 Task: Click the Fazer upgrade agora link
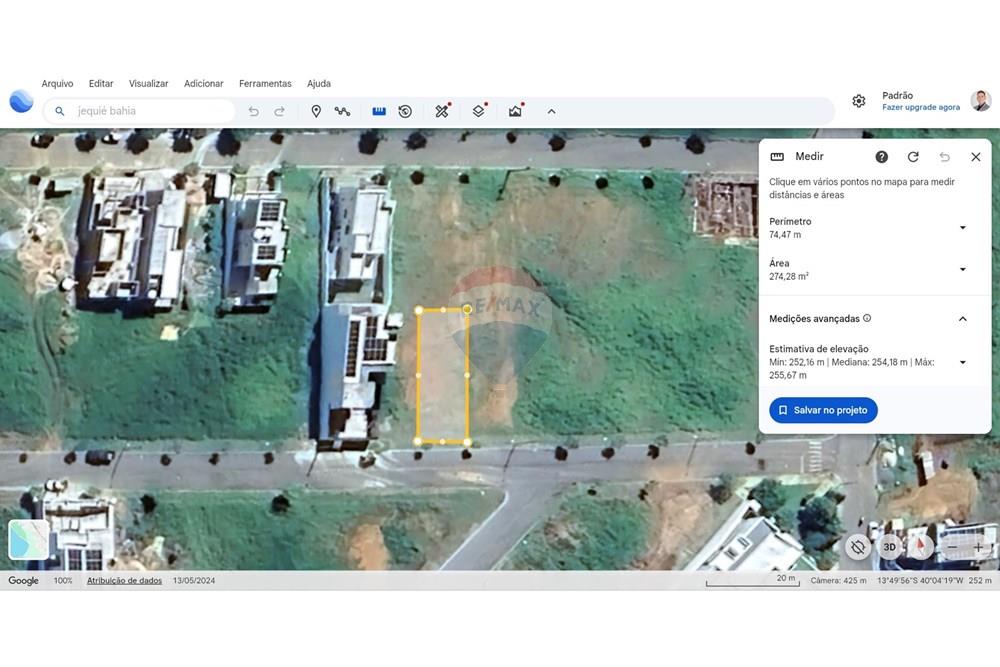click(x=920, y=107)
